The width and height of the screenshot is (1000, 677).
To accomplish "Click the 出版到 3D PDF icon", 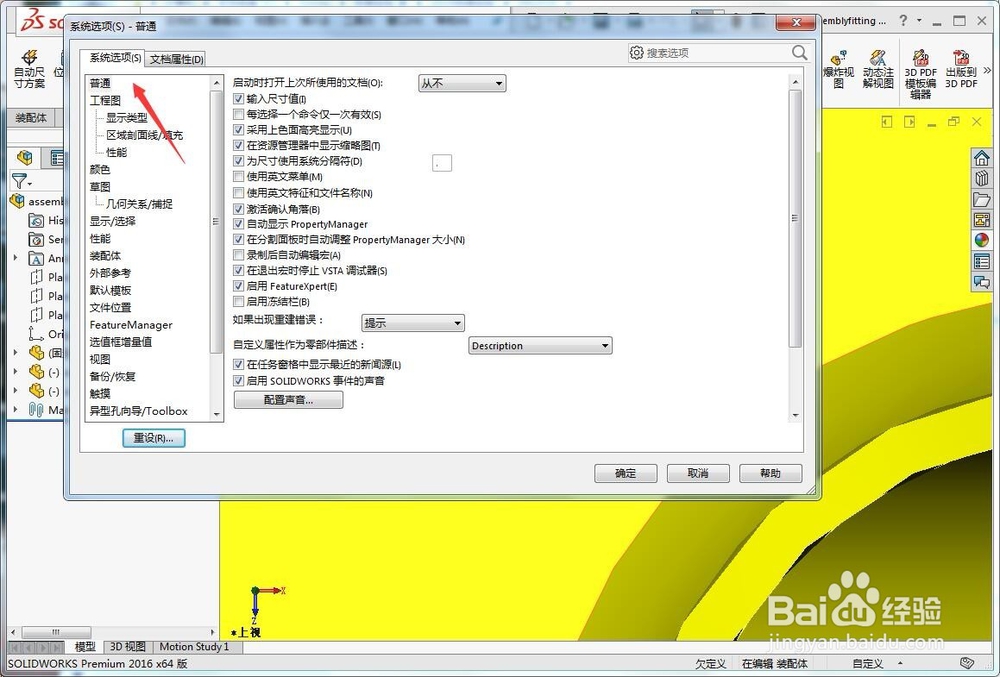I will 961,69.
